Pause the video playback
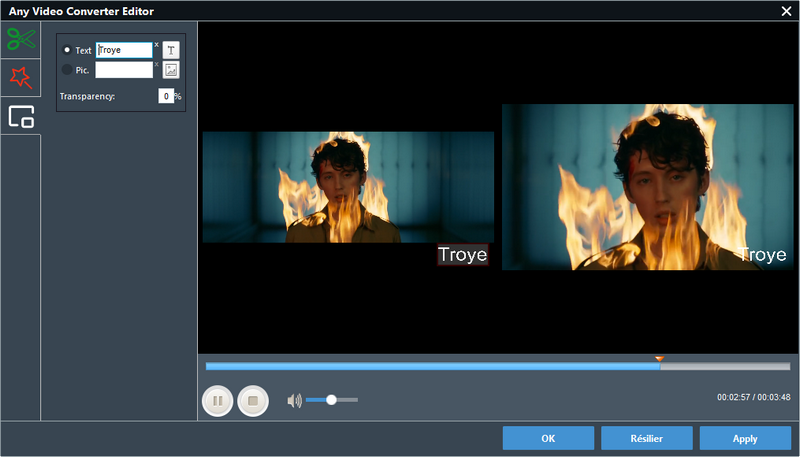Screen dimensions: 800x457 (x=218, y=401)
